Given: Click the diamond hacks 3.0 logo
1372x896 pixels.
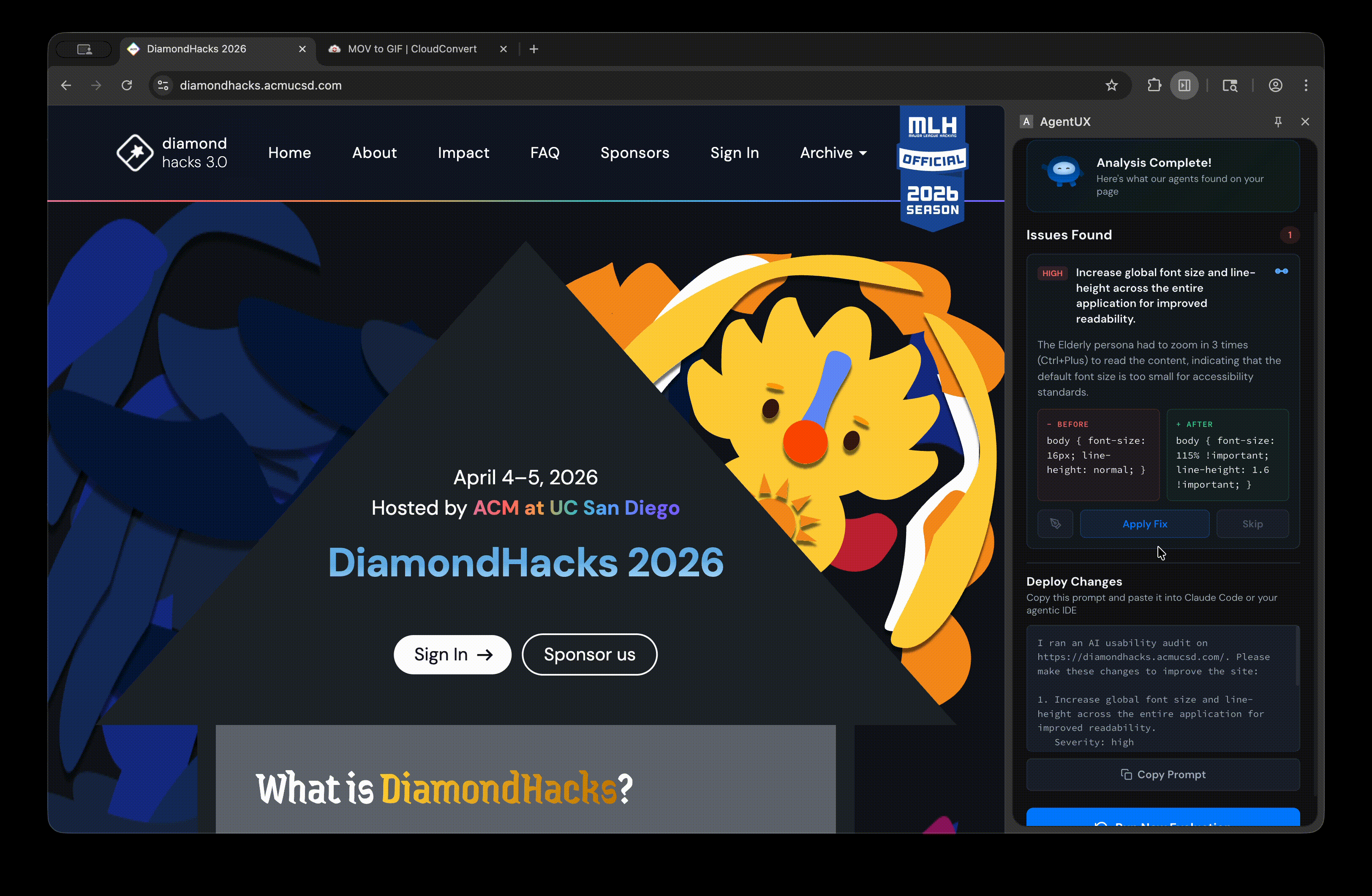Looking at the screenshot, I should tap(172, 153).
